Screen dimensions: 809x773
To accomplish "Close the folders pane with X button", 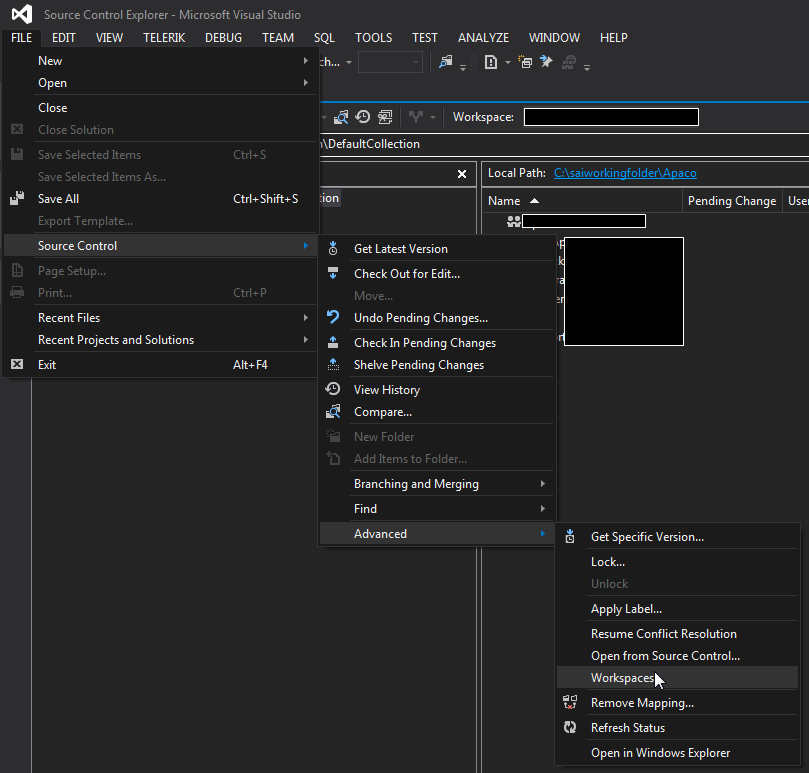I will (x=462, y=174).
